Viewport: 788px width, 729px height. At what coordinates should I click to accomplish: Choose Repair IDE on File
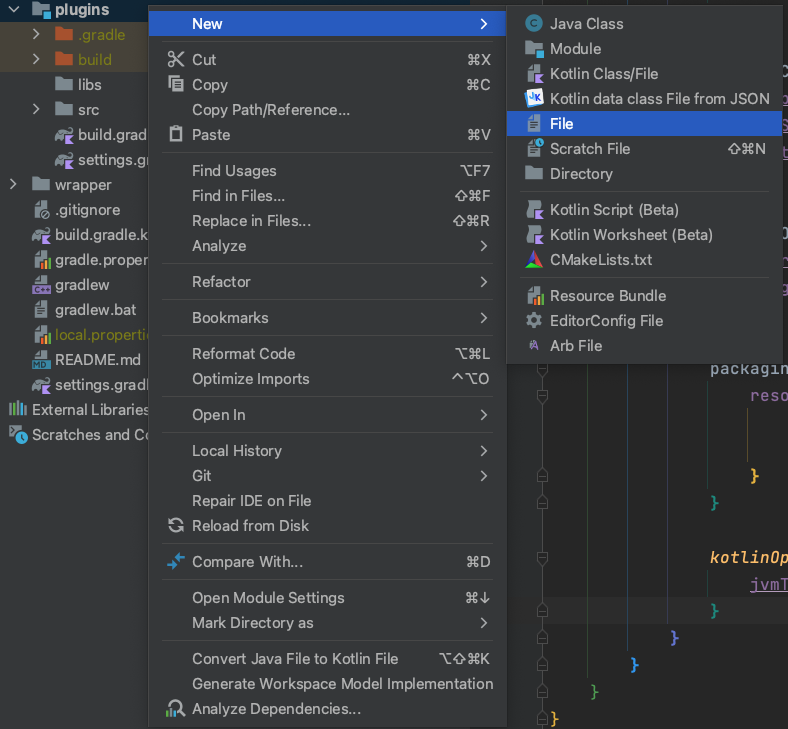(328, 501)
